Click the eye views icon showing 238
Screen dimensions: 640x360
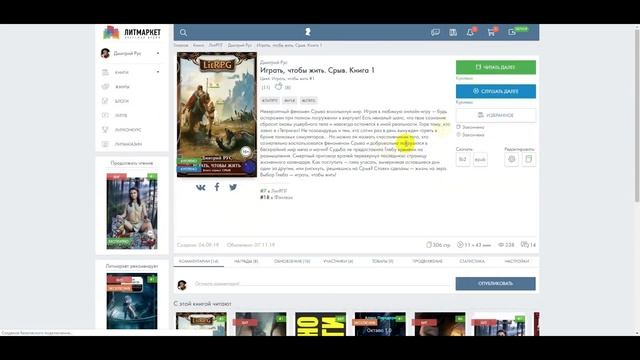click(501, 245)
